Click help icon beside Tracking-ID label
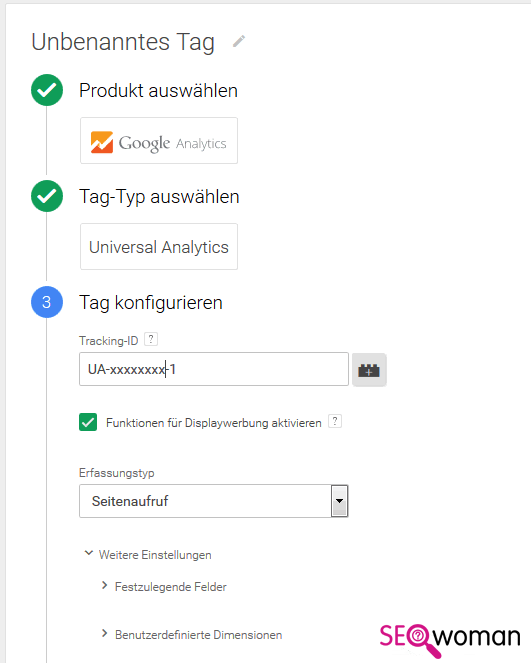This screenshot has width=531, height=663. tap(151, 339)
